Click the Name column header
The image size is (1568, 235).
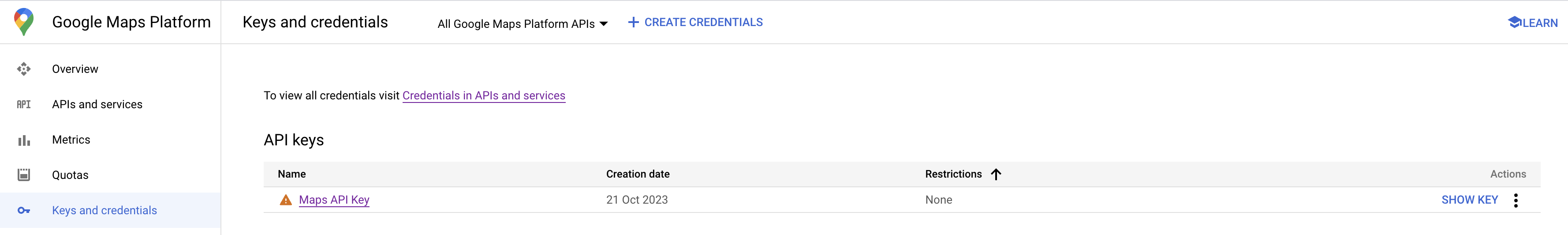click(291, 174)
